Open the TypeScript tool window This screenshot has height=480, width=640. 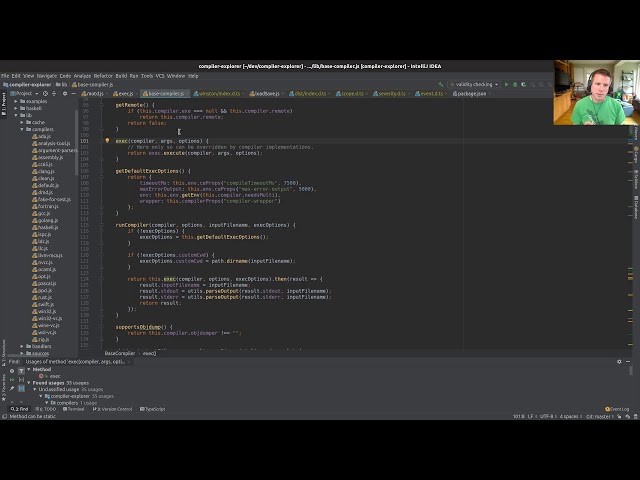coord(153,409)
